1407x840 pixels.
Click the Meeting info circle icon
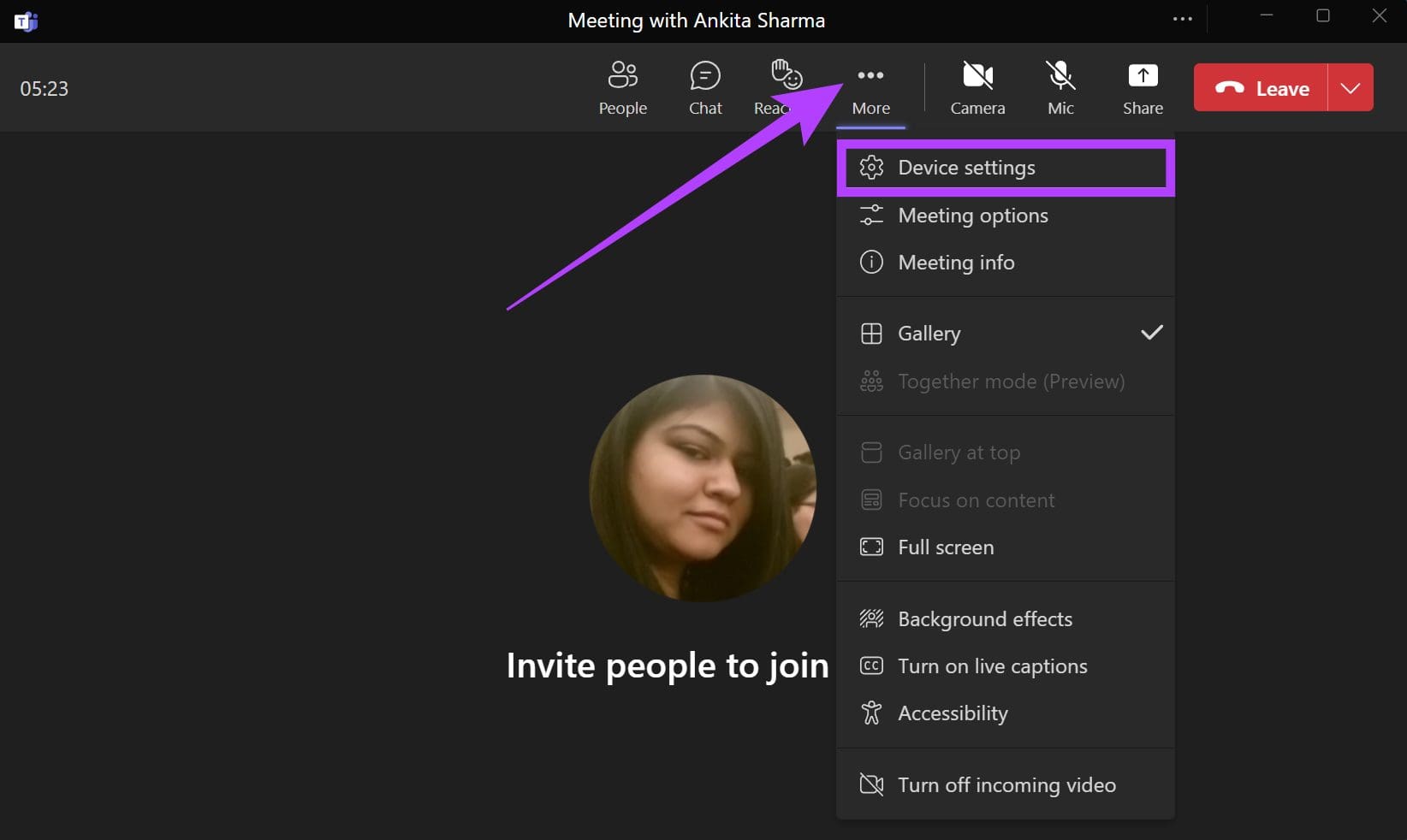pos(871,262)
